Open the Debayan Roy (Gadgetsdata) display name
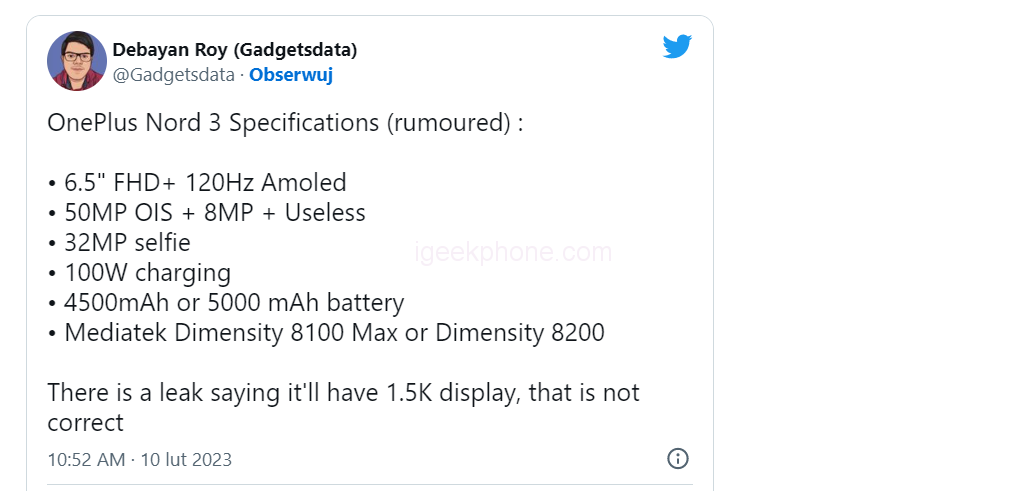 click(235, 50)
